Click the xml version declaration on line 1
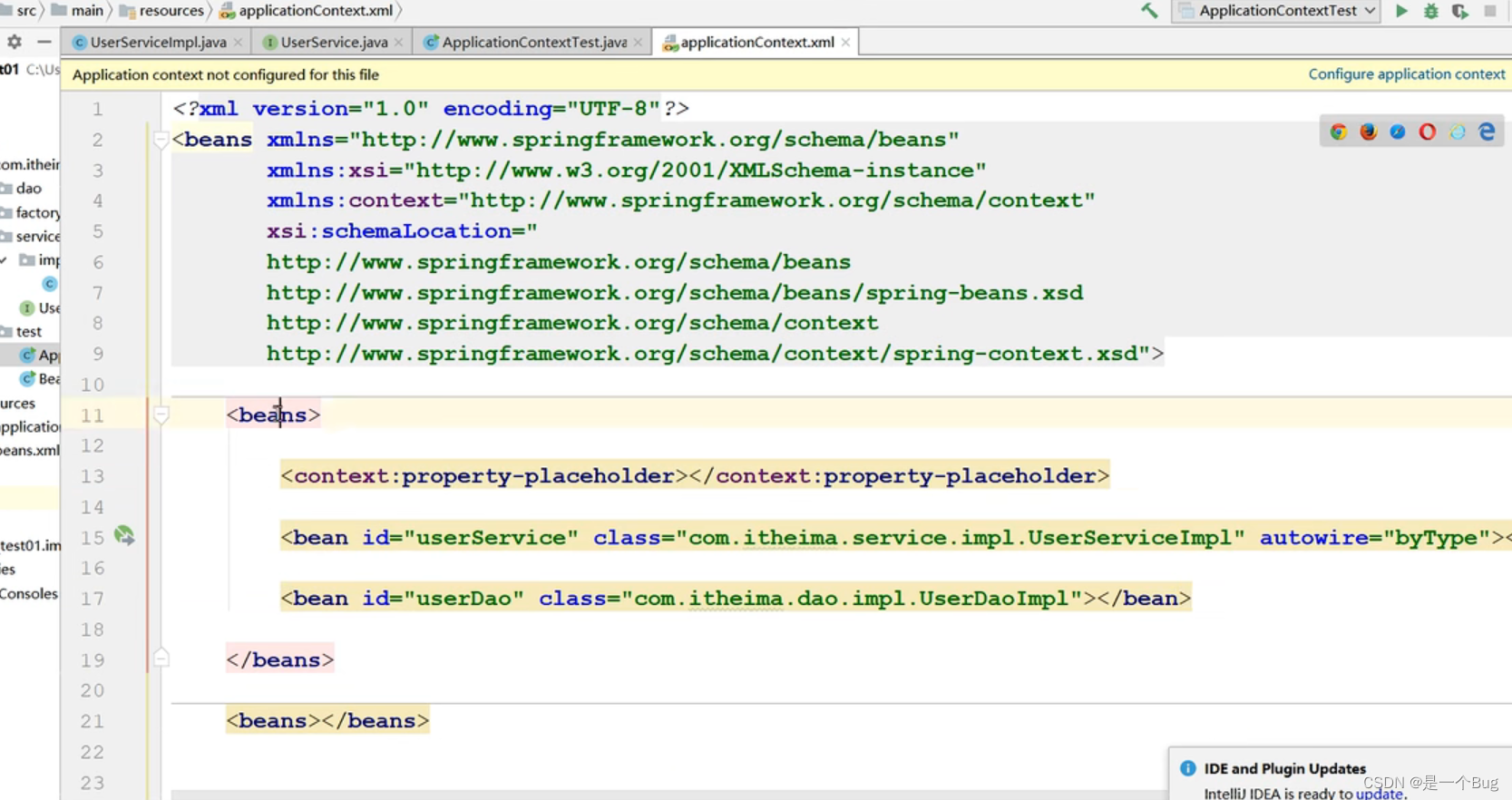Image resolution: width=1512 pixels, height=800 pixels. point(431,109)
